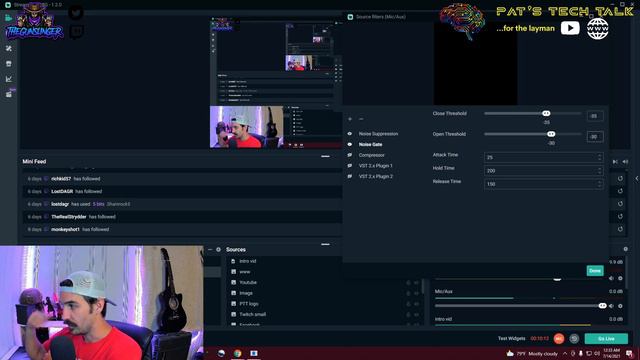Toggle visibility of VST 2.x Plugin 2
The width and height of the screenshot is (640, 360).
click(350, 176)
